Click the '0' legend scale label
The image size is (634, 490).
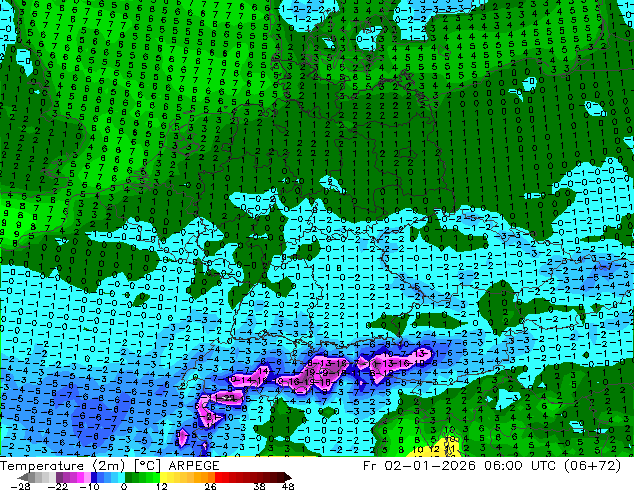coord(124,486)
